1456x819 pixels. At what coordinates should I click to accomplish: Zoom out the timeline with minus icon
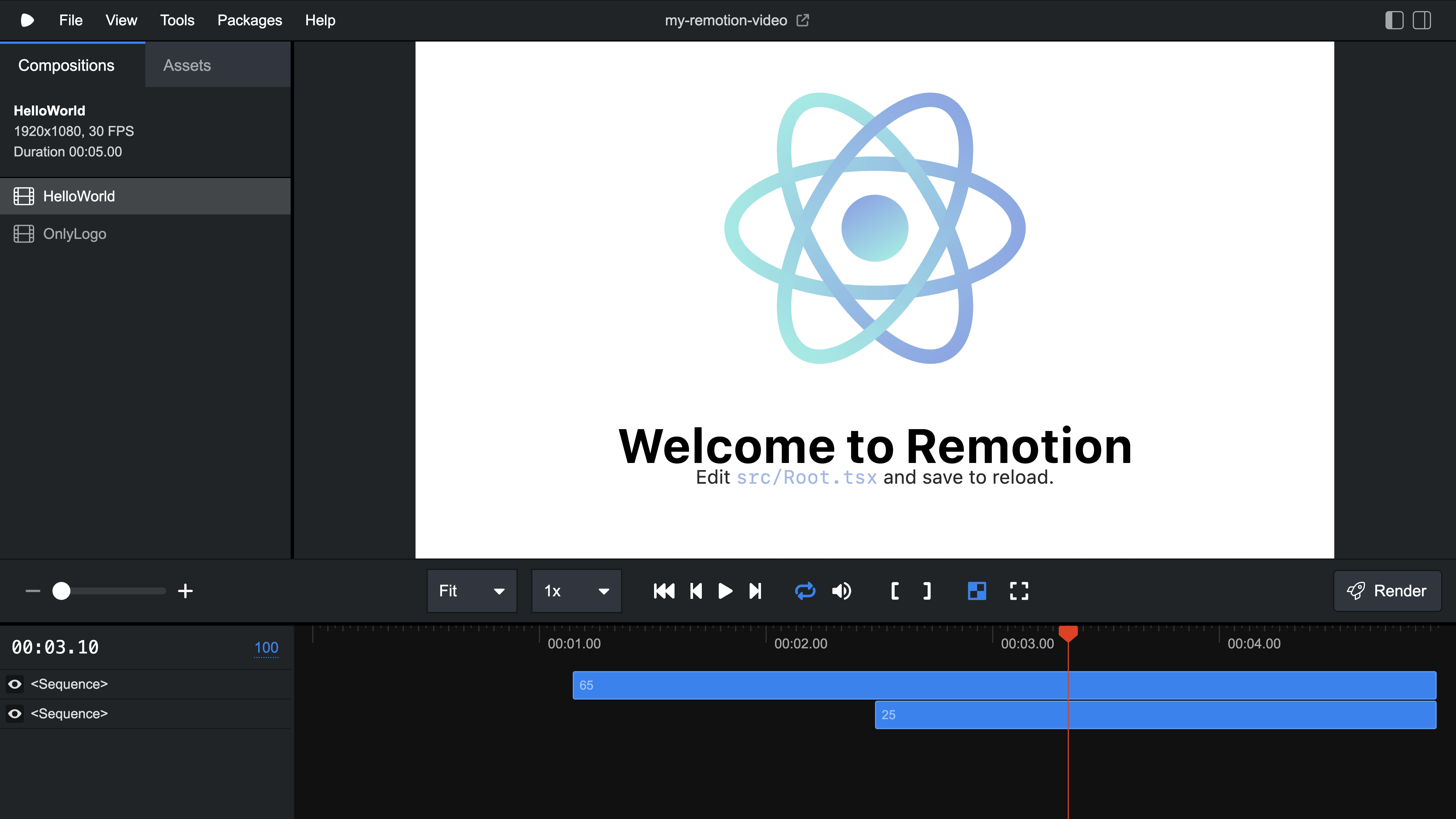click(x=33, y=591)
